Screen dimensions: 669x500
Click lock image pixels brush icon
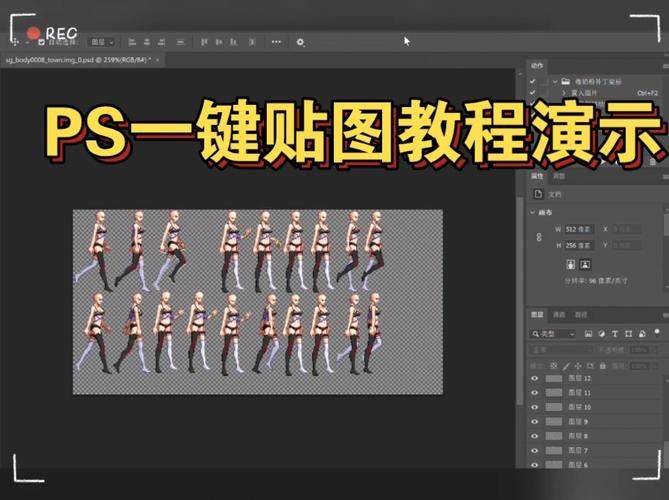(566, 366)
